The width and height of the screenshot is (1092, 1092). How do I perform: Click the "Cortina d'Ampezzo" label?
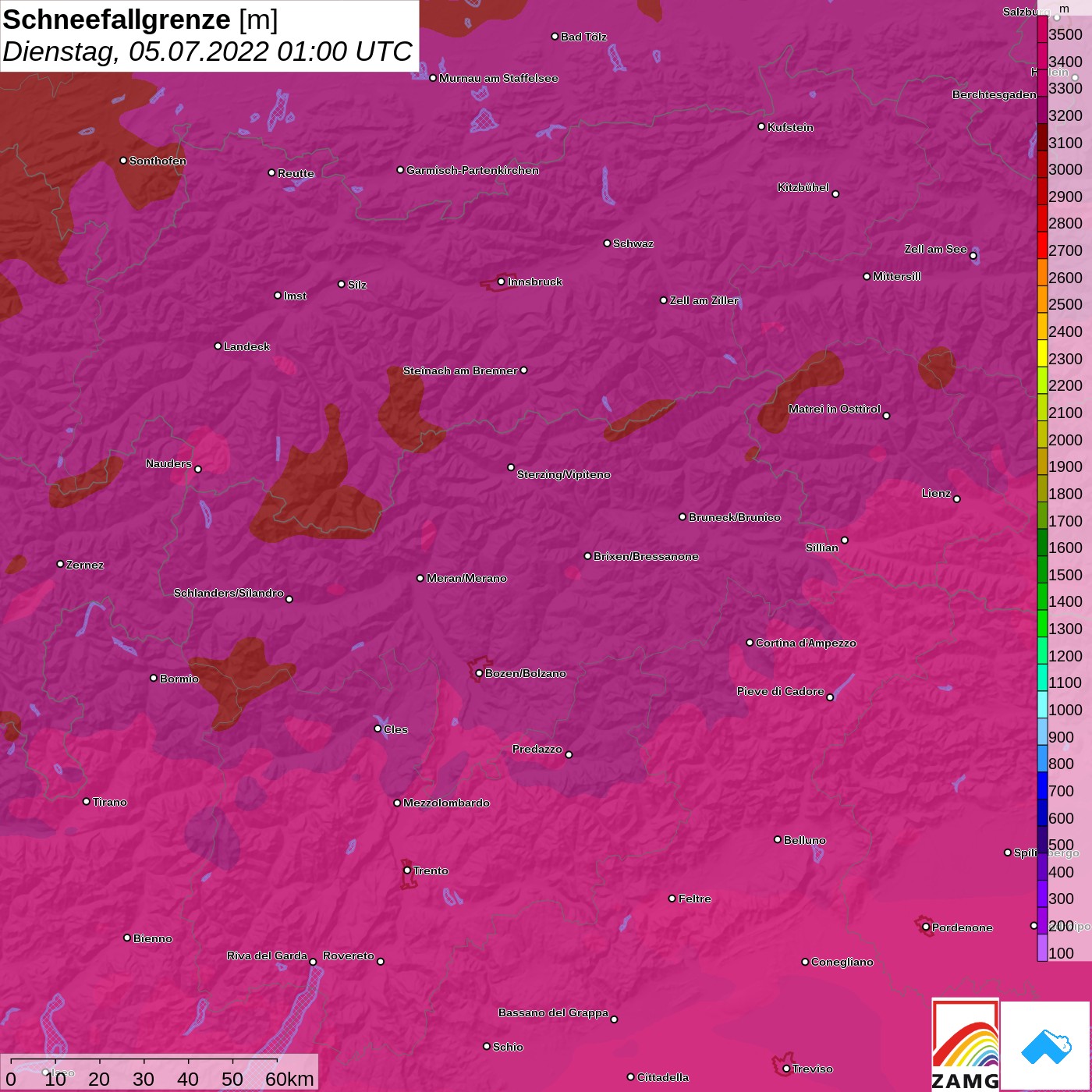pyautogui.click(x=806, y=643)
